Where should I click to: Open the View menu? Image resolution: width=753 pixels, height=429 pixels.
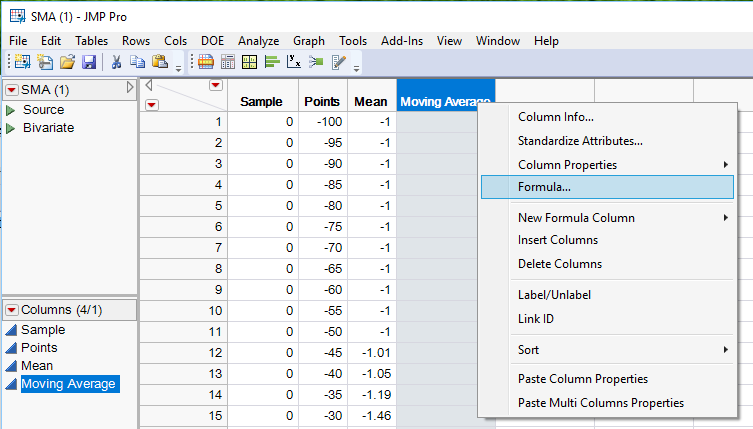(x=449, y=41)
